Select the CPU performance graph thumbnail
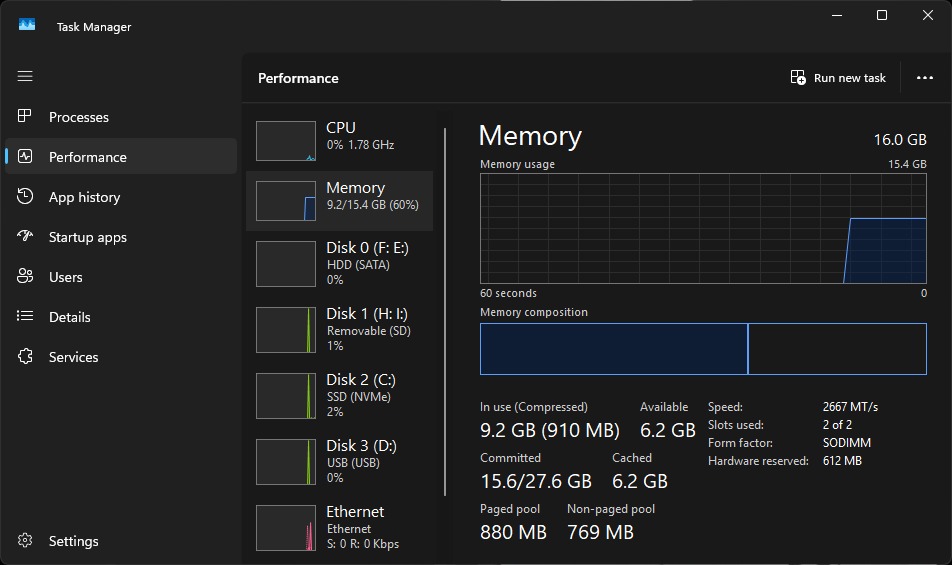Screen dimensions: 952x565 click(x=286, y=141)
